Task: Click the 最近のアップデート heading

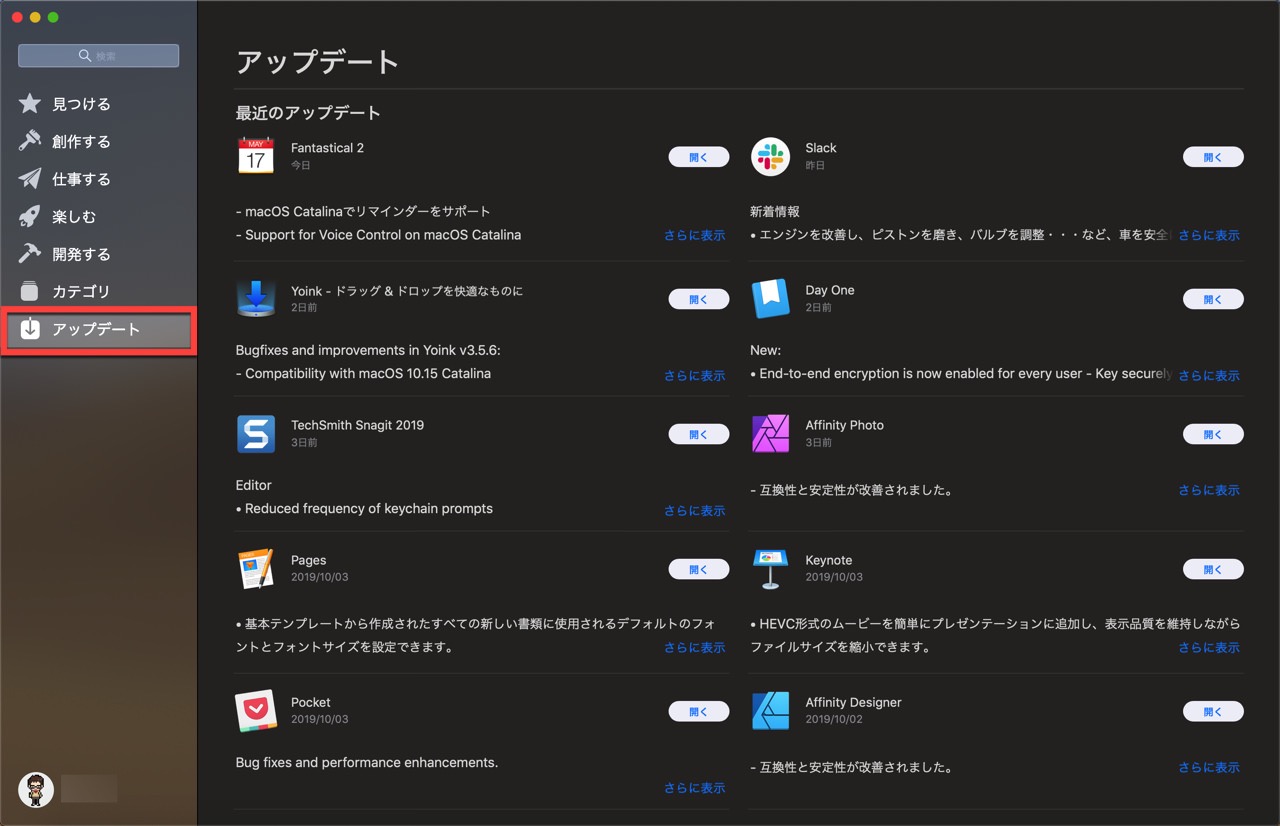Action: click(308, 113)
